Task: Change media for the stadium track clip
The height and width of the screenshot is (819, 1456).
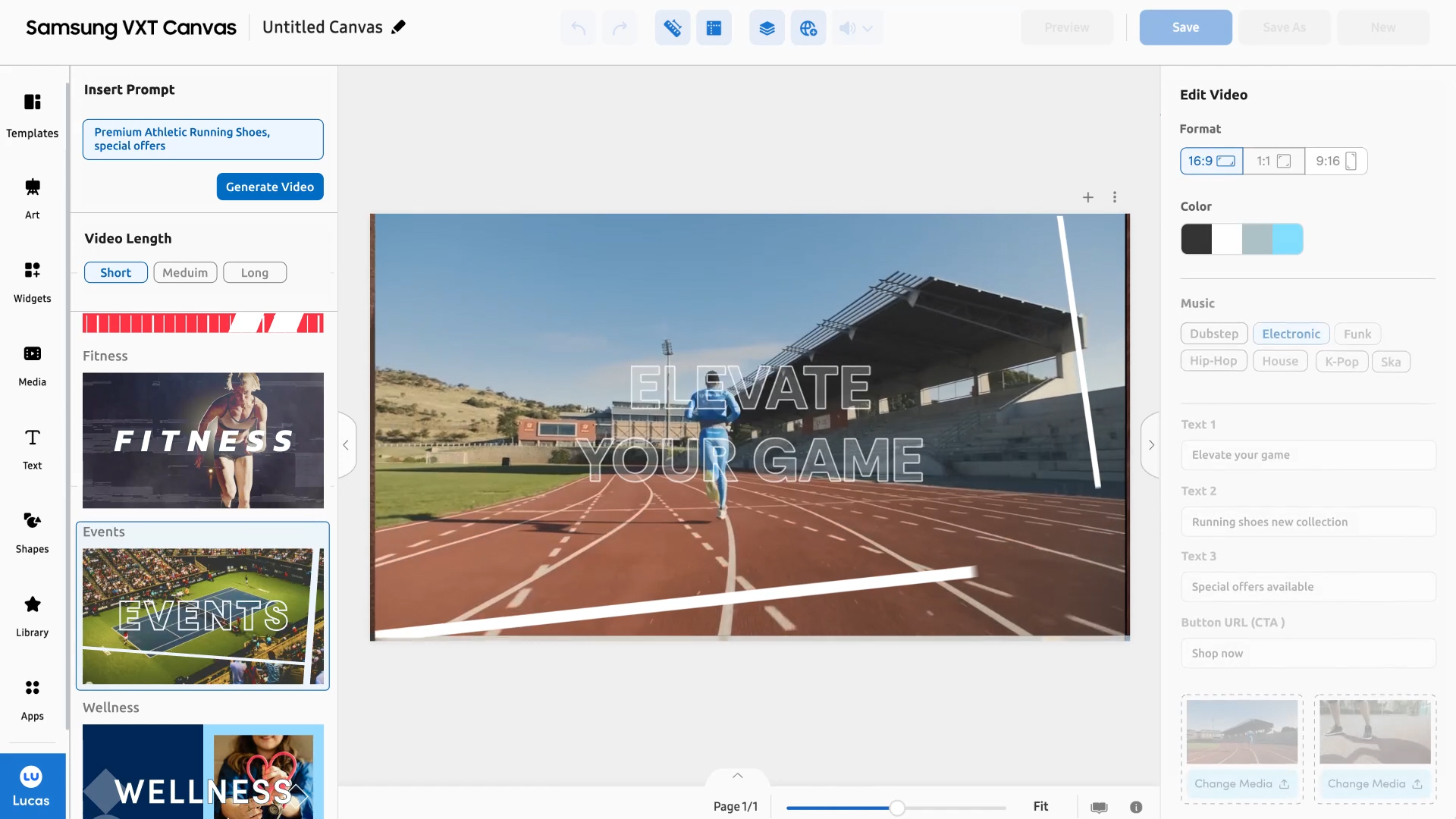Action: point(1241,783)
